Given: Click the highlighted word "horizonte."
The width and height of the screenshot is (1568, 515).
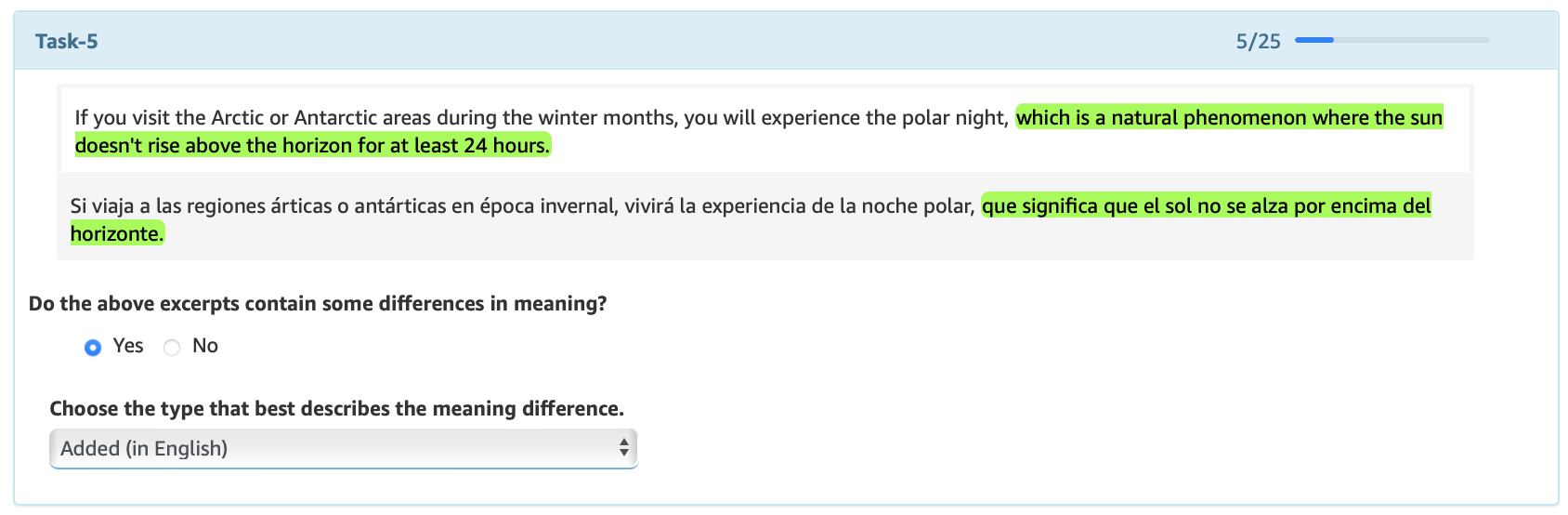Looking at the screenshot, I should pos(117,234).
